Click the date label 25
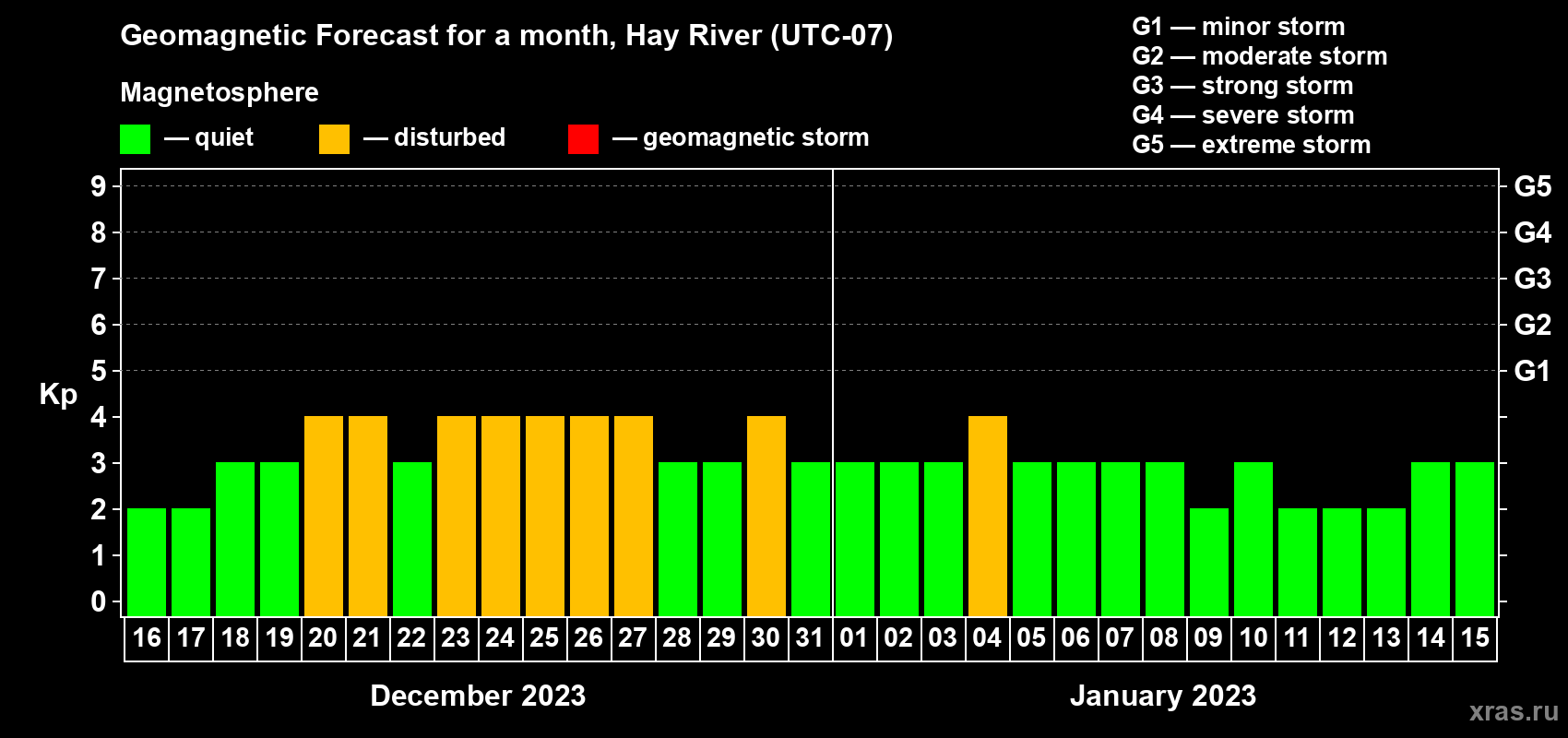The image size is (1568, 738). (x=544, y=637)
